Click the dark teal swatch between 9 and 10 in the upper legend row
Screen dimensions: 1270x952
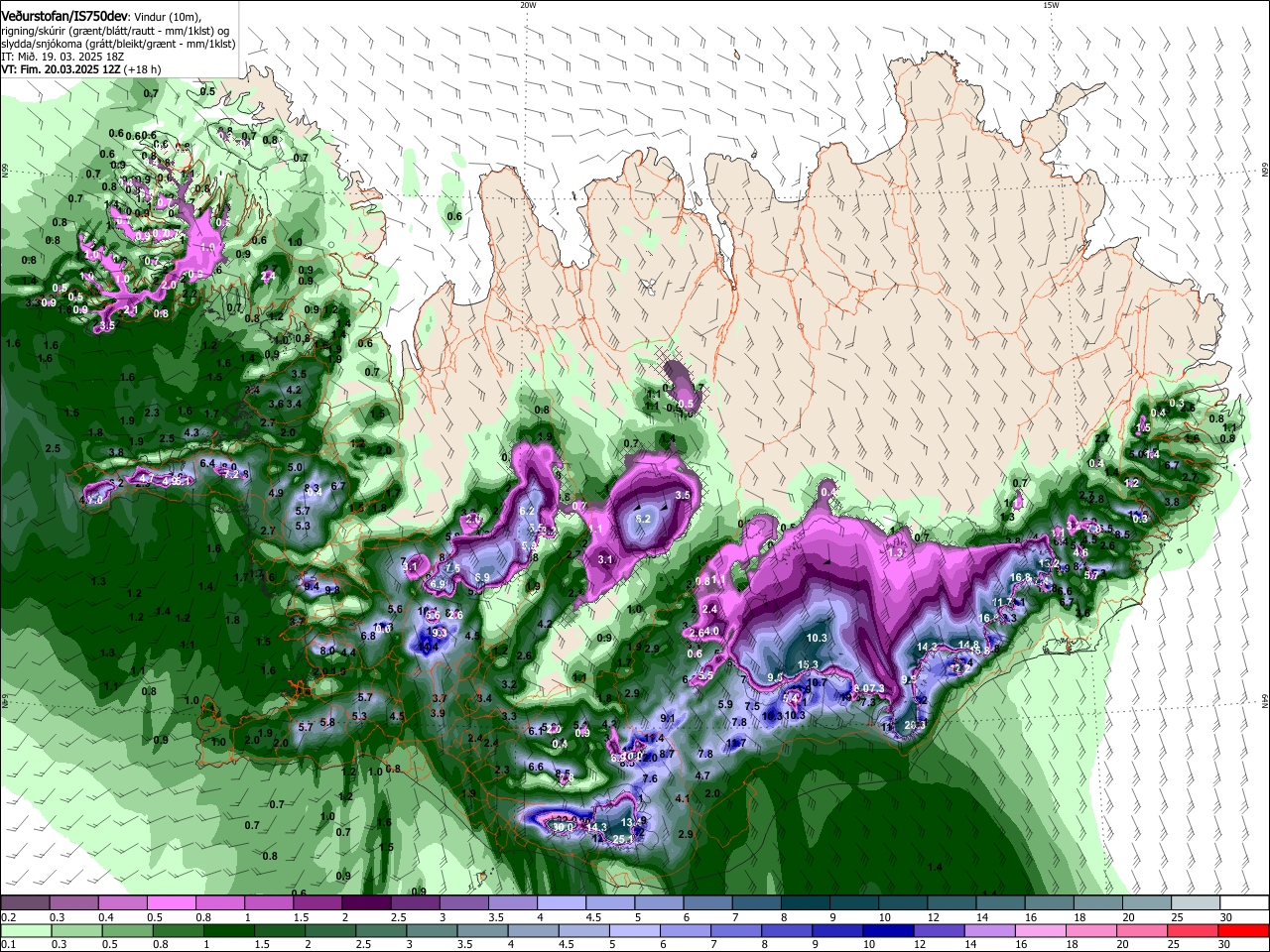pyautogui.click(x=854, y=903)
